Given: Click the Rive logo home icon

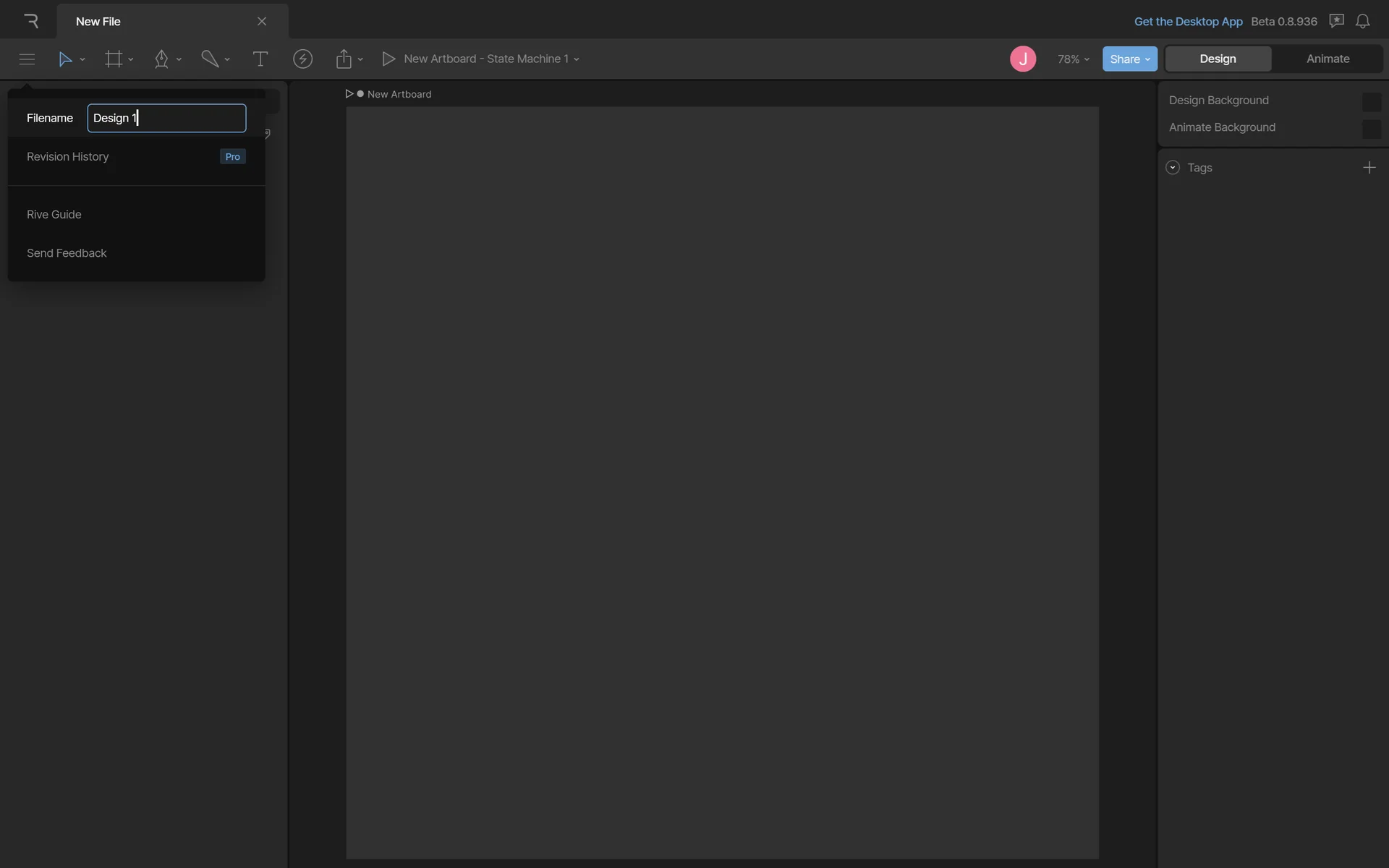Looking at the screenshot, I should (30, 21).
